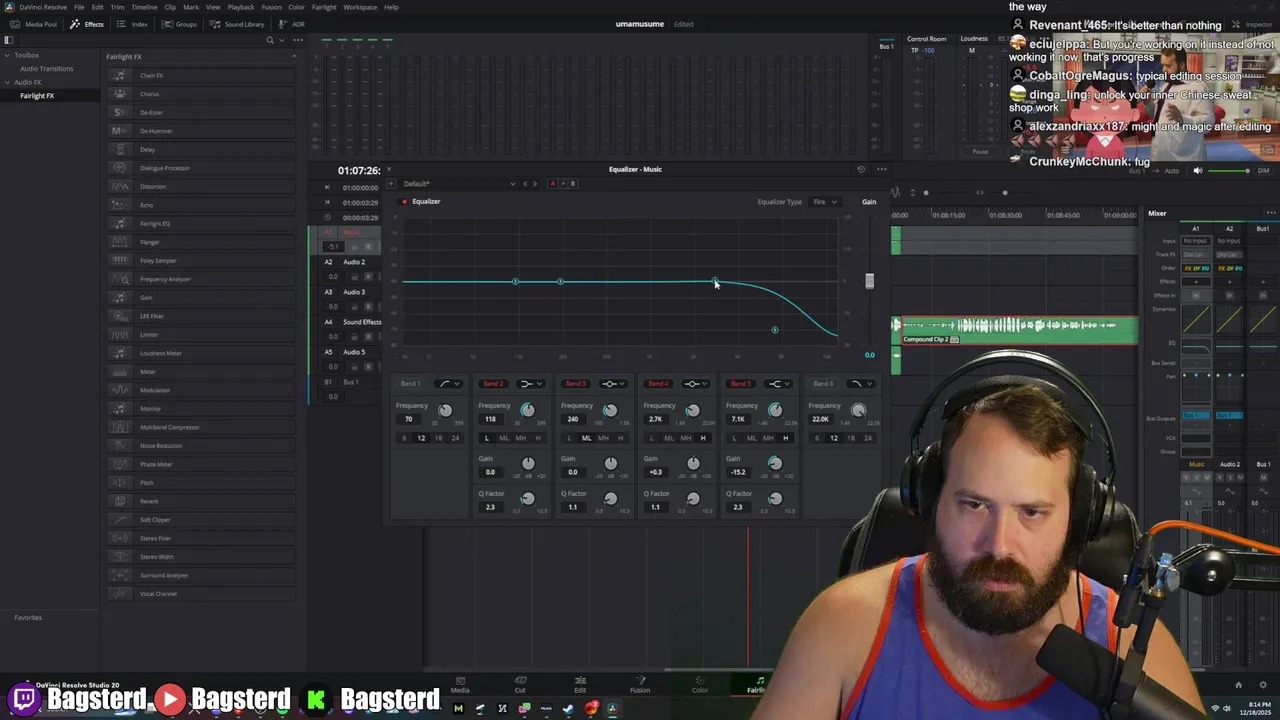Open Band 2 filter shape dropdown
This screenshot has width=1280, height=720.
coord(531,384)
